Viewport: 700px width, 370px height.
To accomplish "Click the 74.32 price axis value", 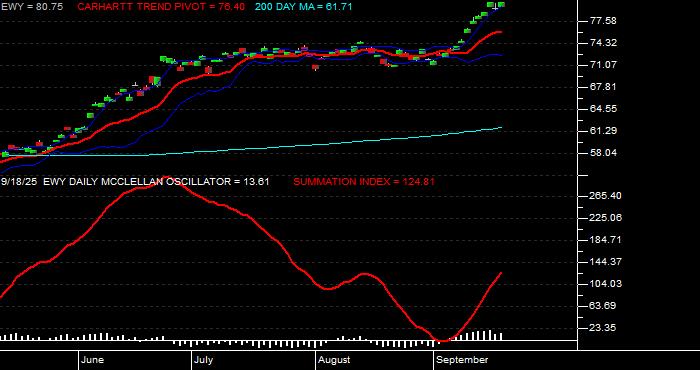I will tap(603, 43).
